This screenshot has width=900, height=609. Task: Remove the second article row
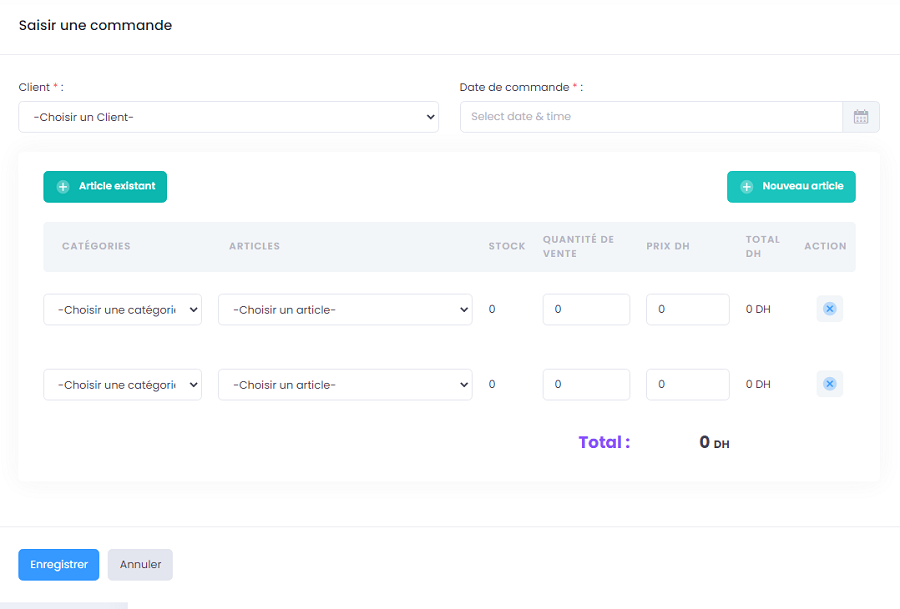coord(829,384)
